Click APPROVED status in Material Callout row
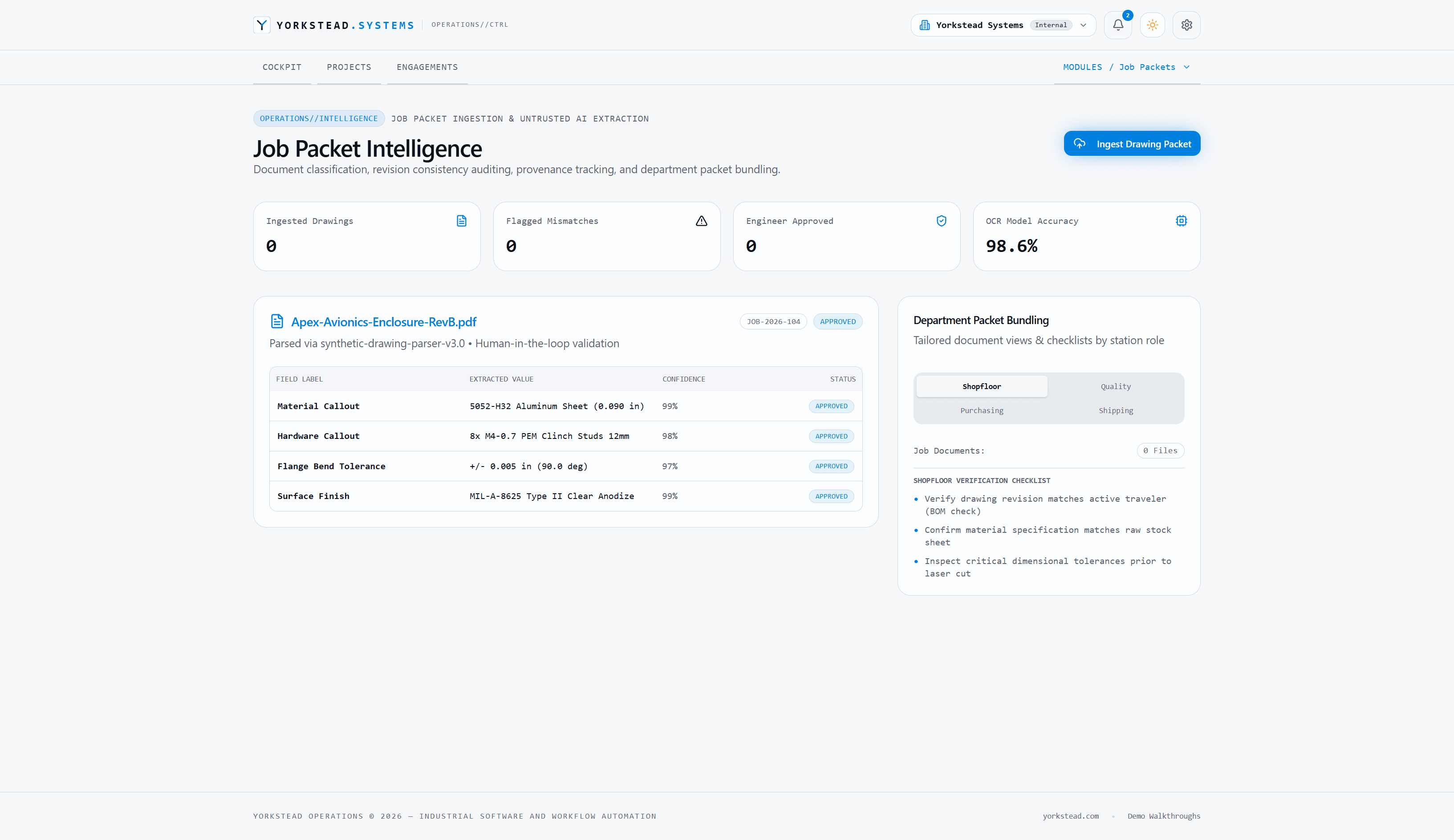 coord(831,406)
